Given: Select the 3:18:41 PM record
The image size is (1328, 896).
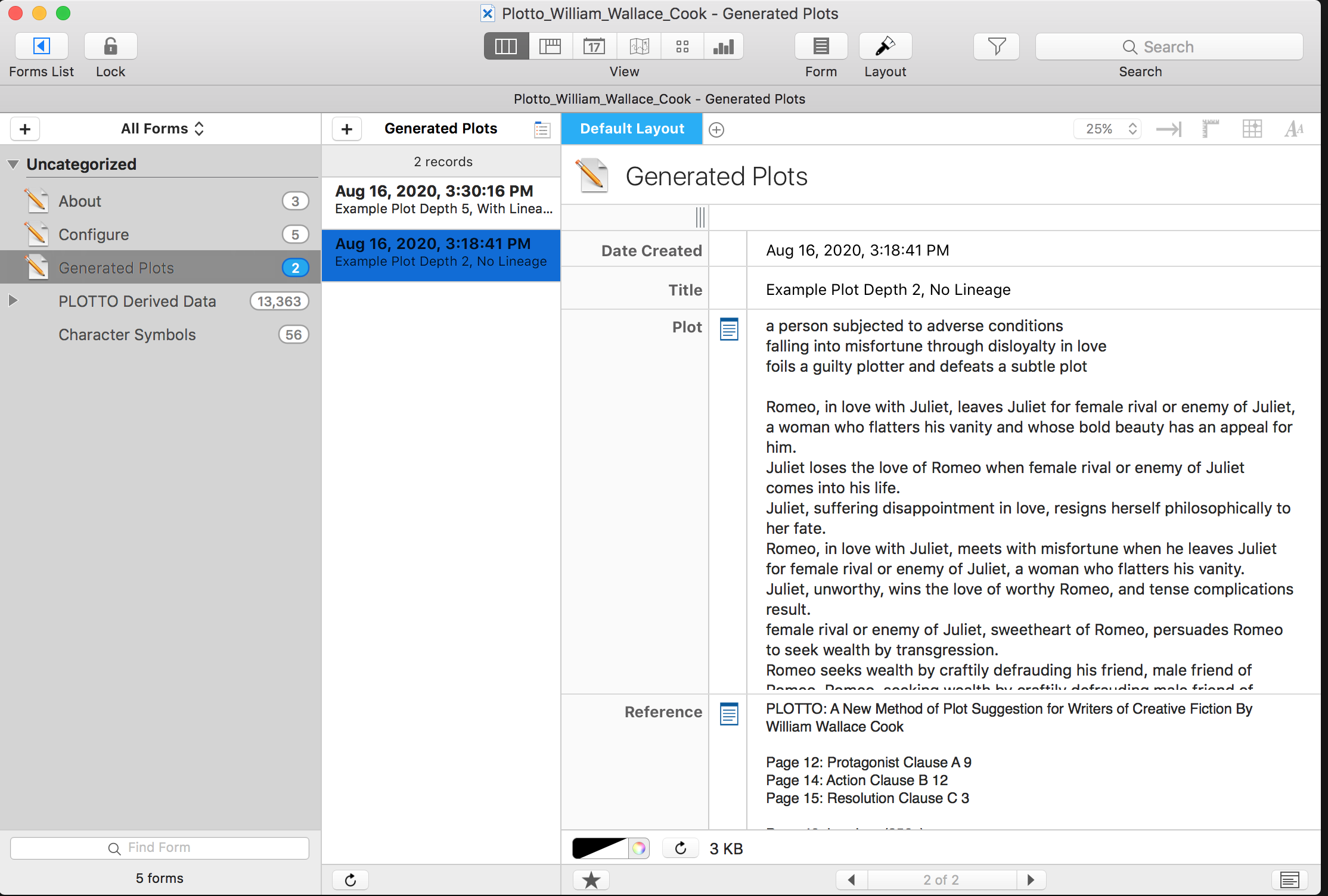Looking at the screenshot, I should [441, 255].
